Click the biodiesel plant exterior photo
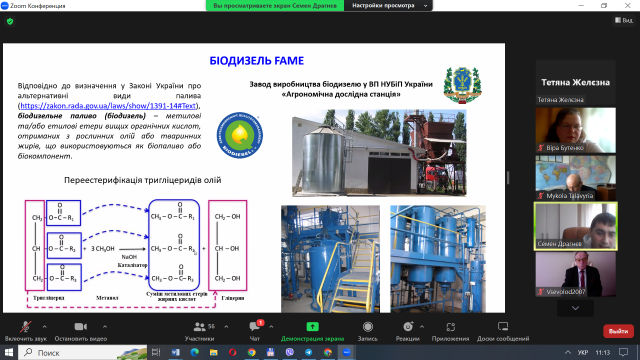This screenshot has width=640, height=360. (x=379, y=153)
